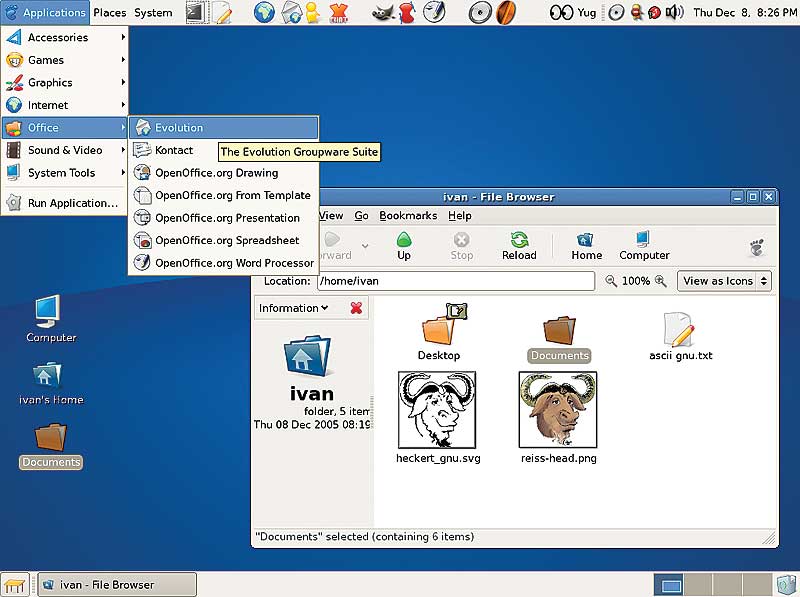Click the red figure launcher beside GIMP
The width and height of the screenshot is (800, 597).
click(407, 12)
